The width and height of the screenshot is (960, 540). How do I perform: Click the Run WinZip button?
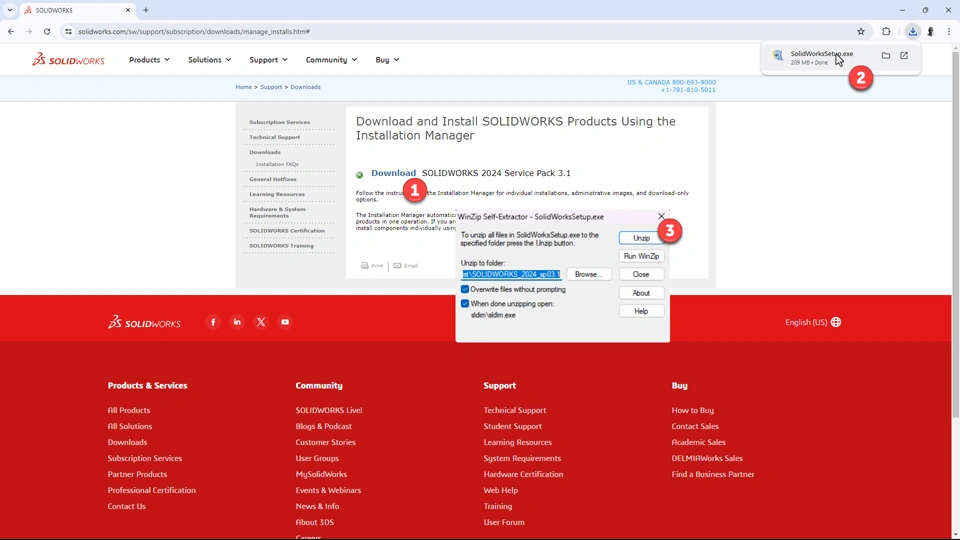pos(641,256)
